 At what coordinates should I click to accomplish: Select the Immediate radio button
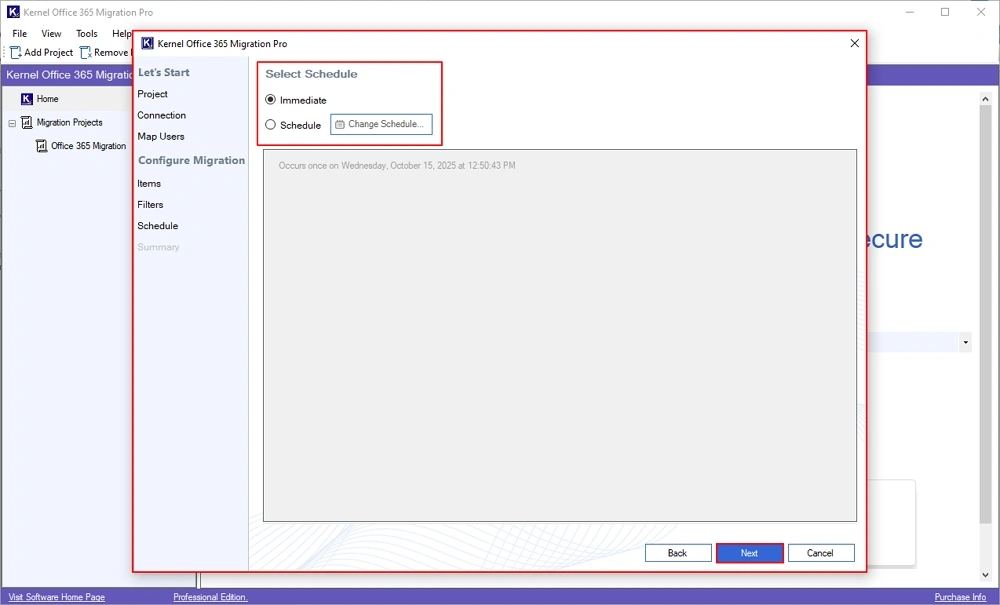coord(270,100)
